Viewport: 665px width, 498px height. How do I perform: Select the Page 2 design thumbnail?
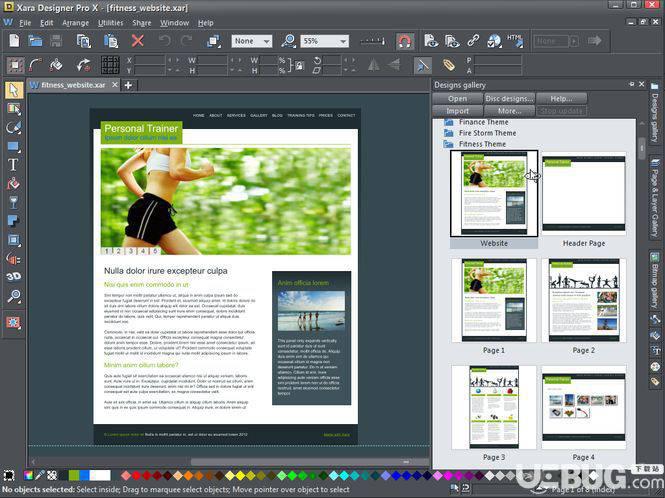click(x=584, y=300)
